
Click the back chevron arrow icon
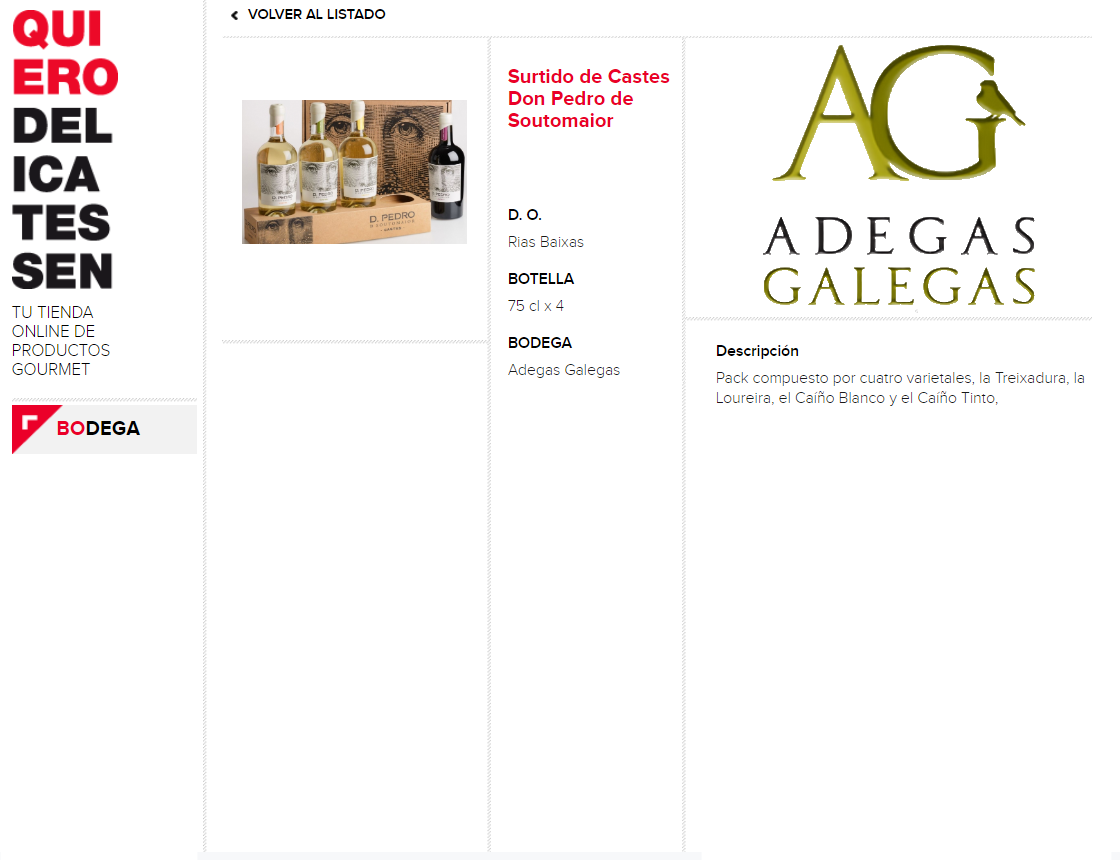click(234, 15)
